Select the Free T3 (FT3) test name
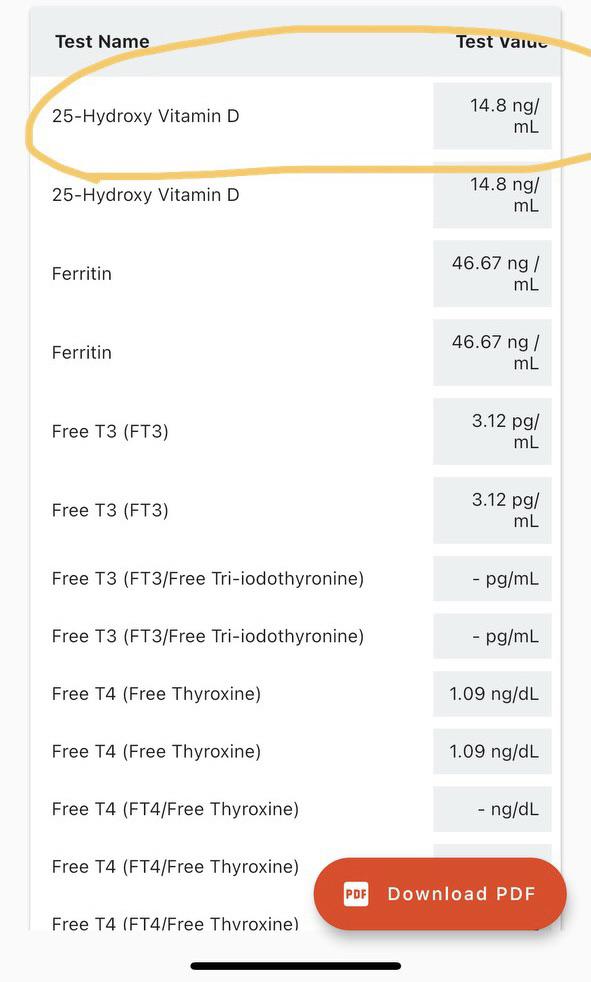591x982 pixels. (110, 431)
